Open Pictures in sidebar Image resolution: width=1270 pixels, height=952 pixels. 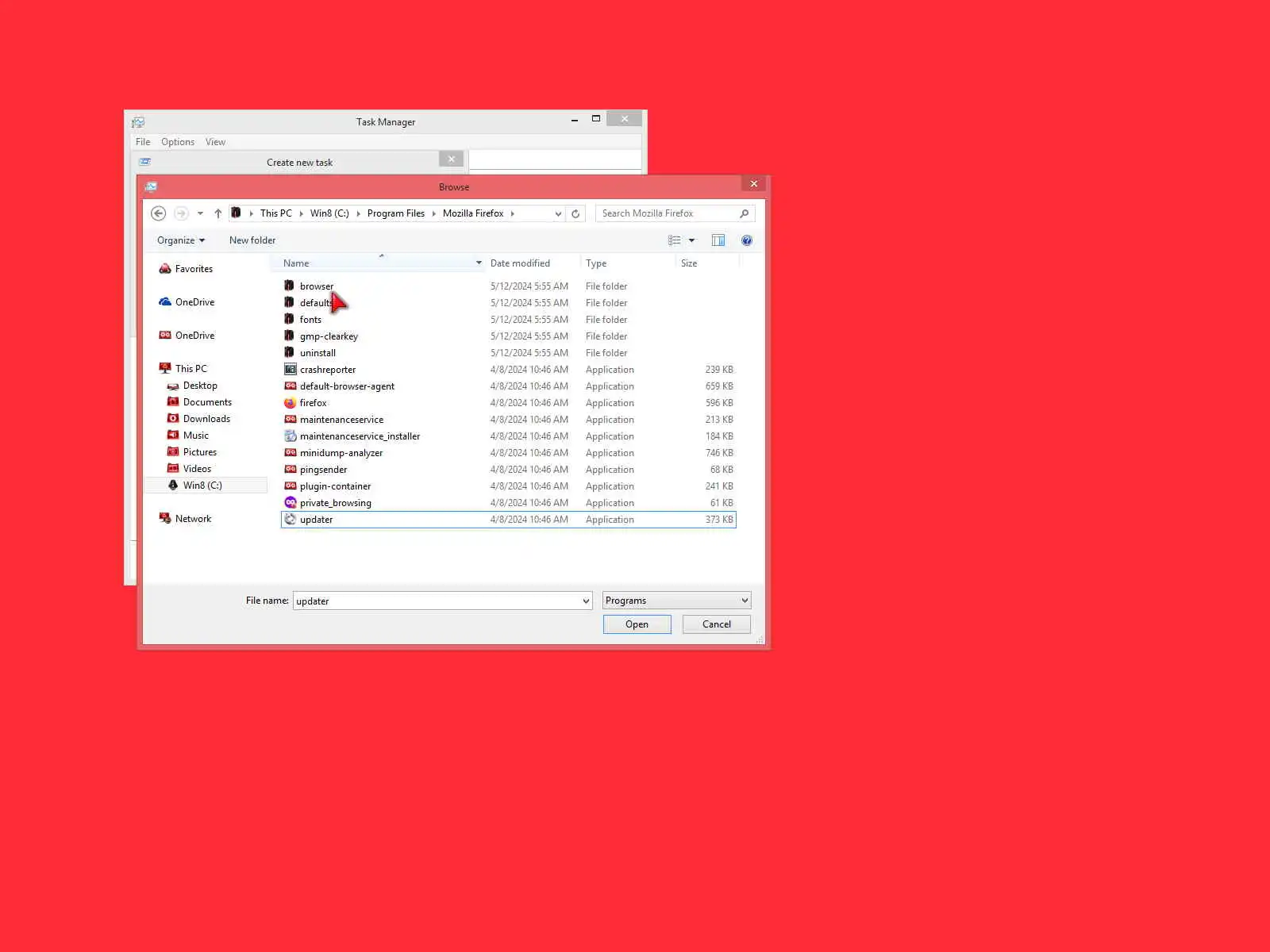[x=199, y=452]
